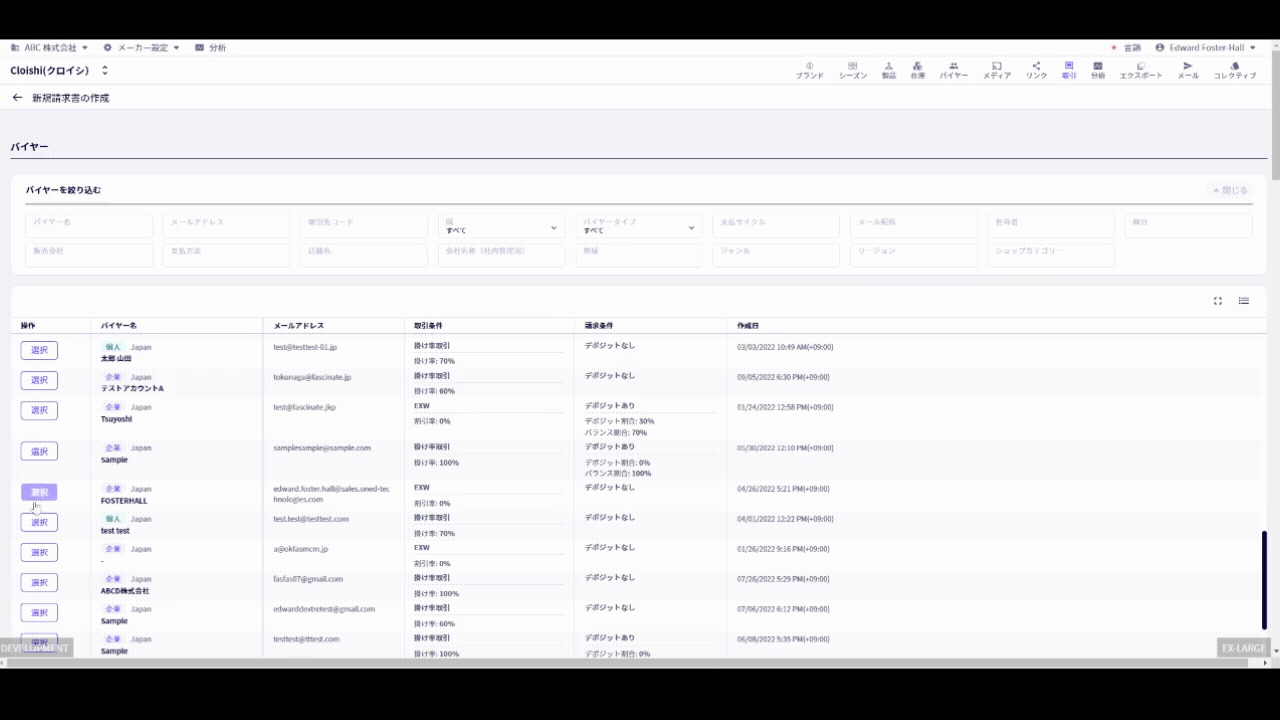This screenshot has width=1280, height=720.
Task: Open the Edward Foster-Hall account dropdown
Action: (x=1206, y=47)
